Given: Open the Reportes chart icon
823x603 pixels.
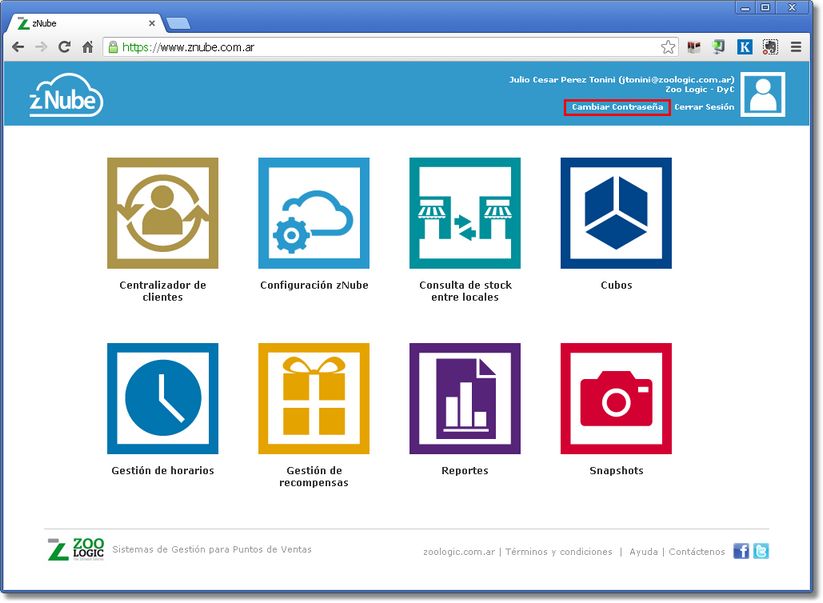Looking at the screenshot, I should coord(464,399).
